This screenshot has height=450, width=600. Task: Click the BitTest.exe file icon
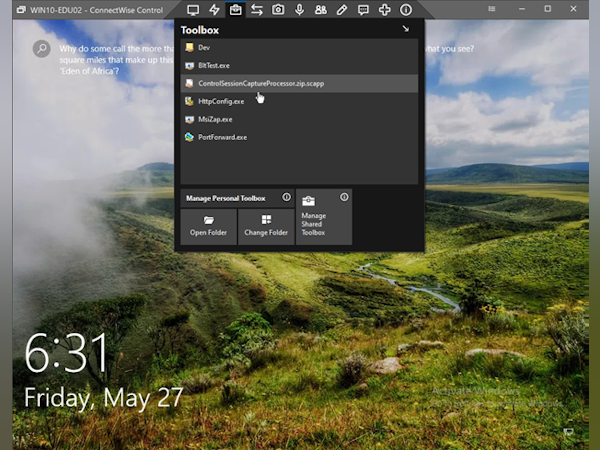click(189, 65)
